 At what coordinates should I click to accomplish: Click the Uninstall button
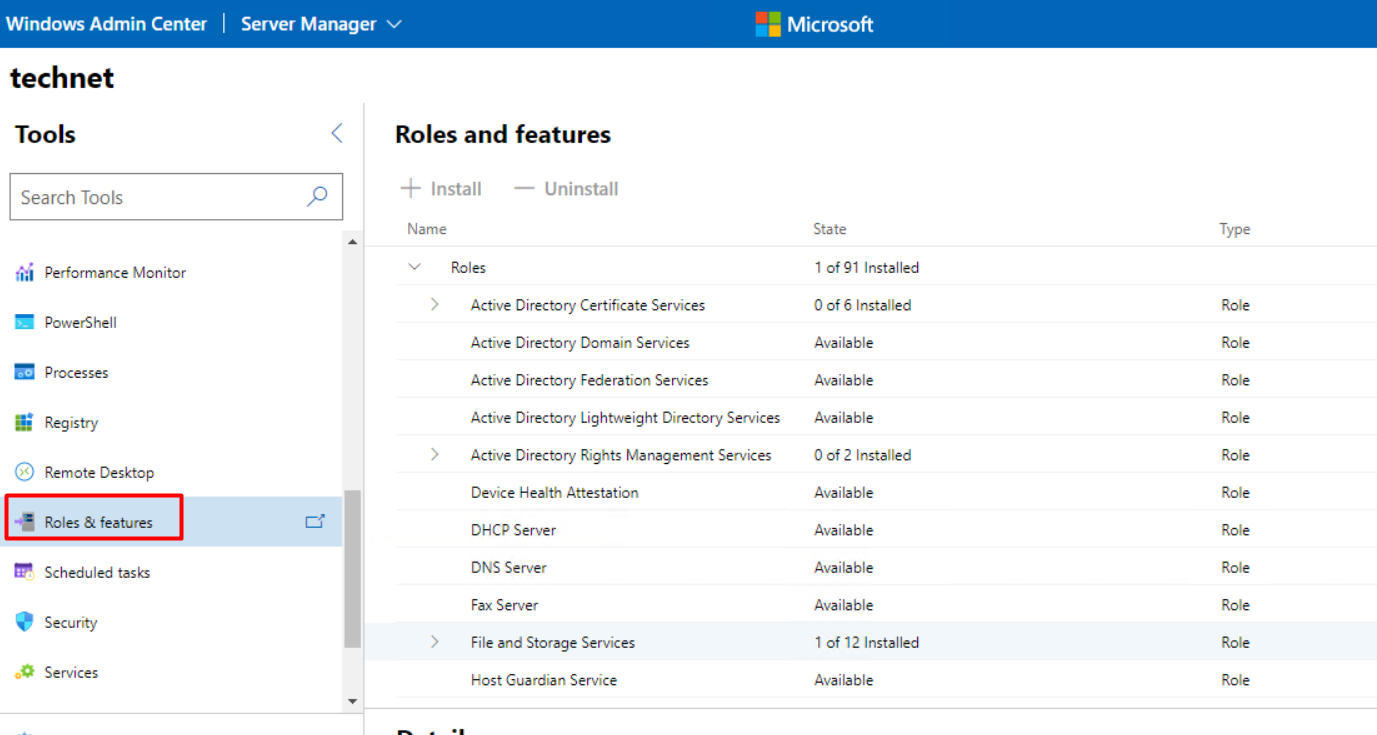tap(565, 188)
